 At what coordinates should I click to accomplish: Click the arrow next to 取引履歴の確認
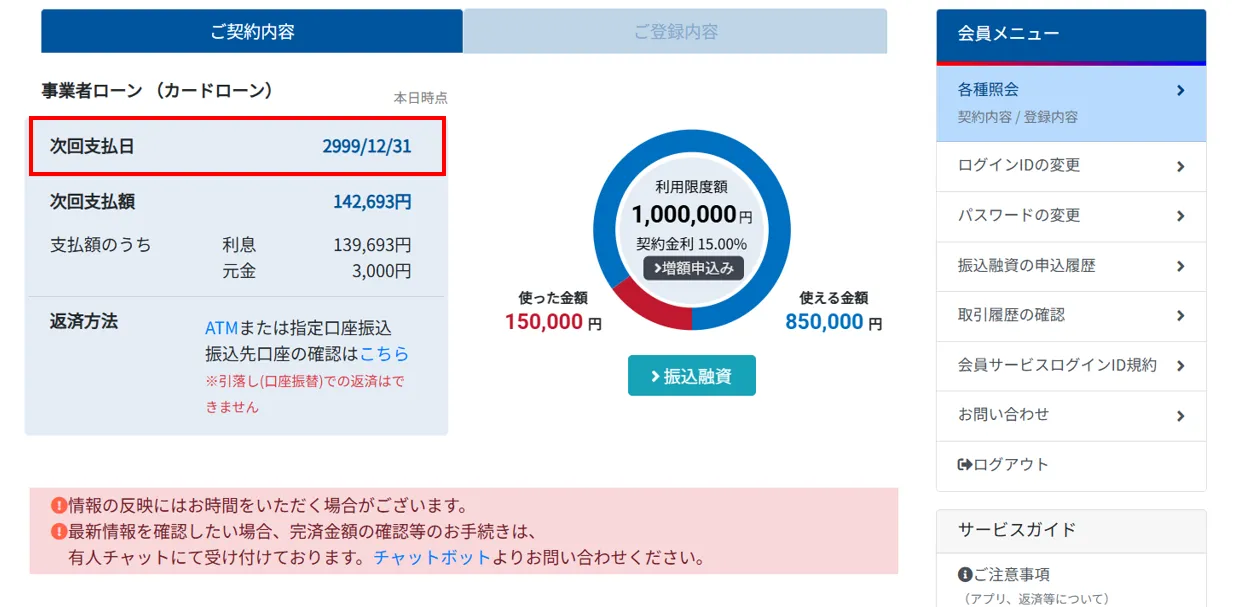point(1181,315)
